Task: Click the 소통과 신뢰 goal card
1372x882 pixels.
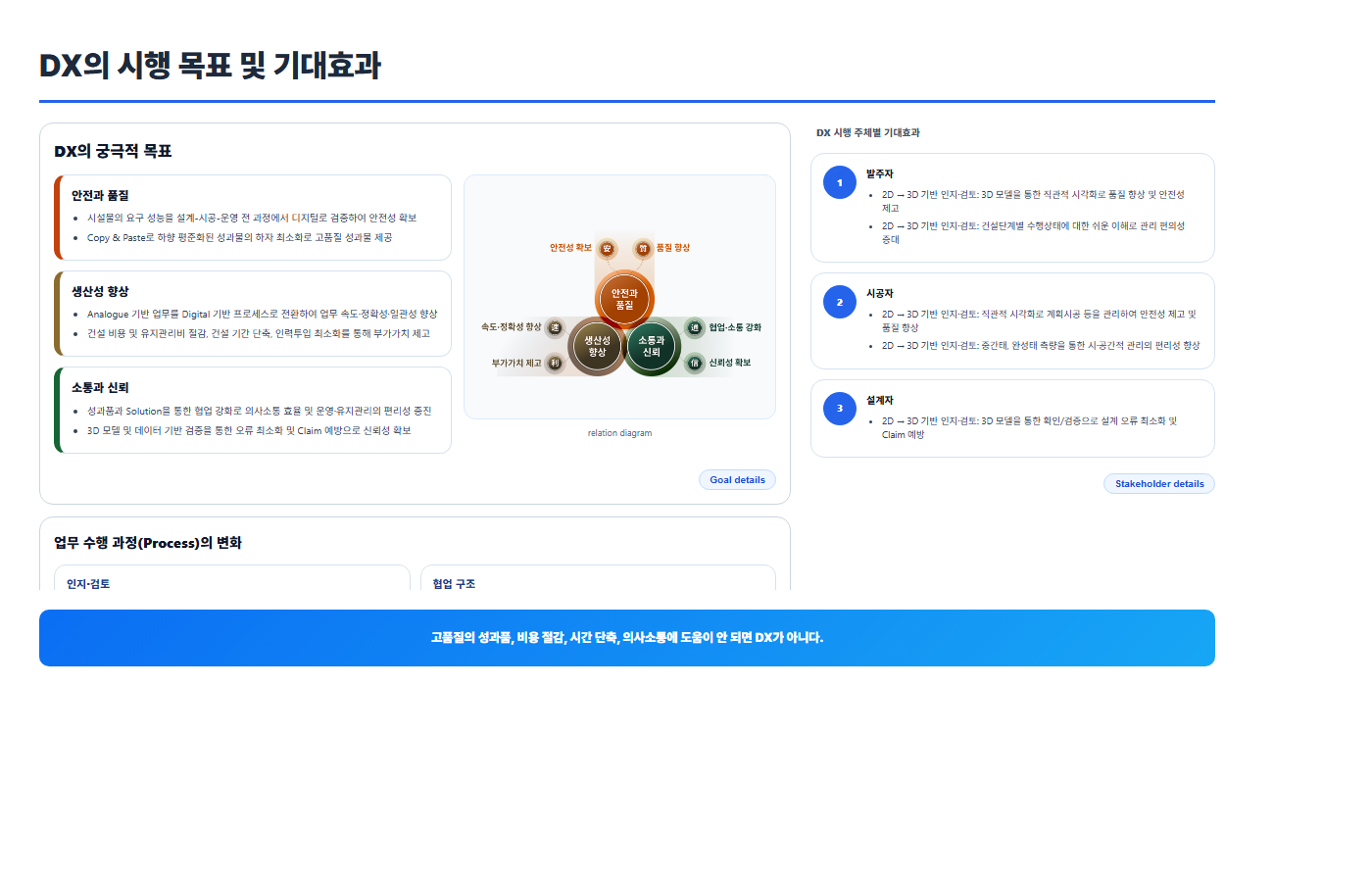Action: point(253,411)
